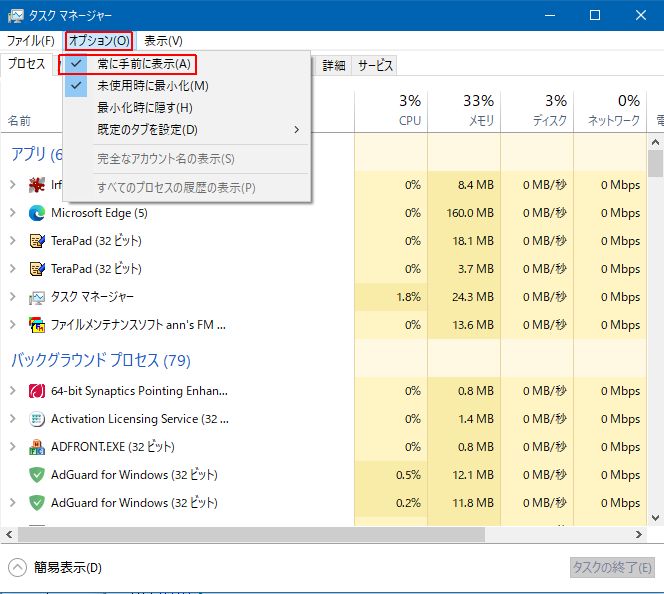This screenshot has width=664, height=594.
Task: Sort by the メモリ column header
Action: click(x=464, y=110)
